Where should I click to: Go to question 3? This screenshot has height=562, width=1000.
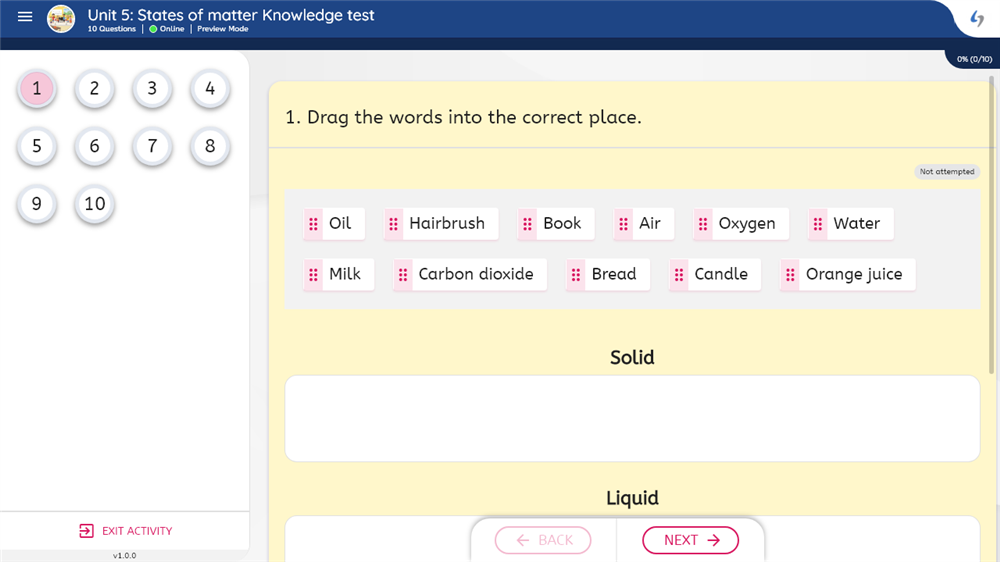(152, 89)
